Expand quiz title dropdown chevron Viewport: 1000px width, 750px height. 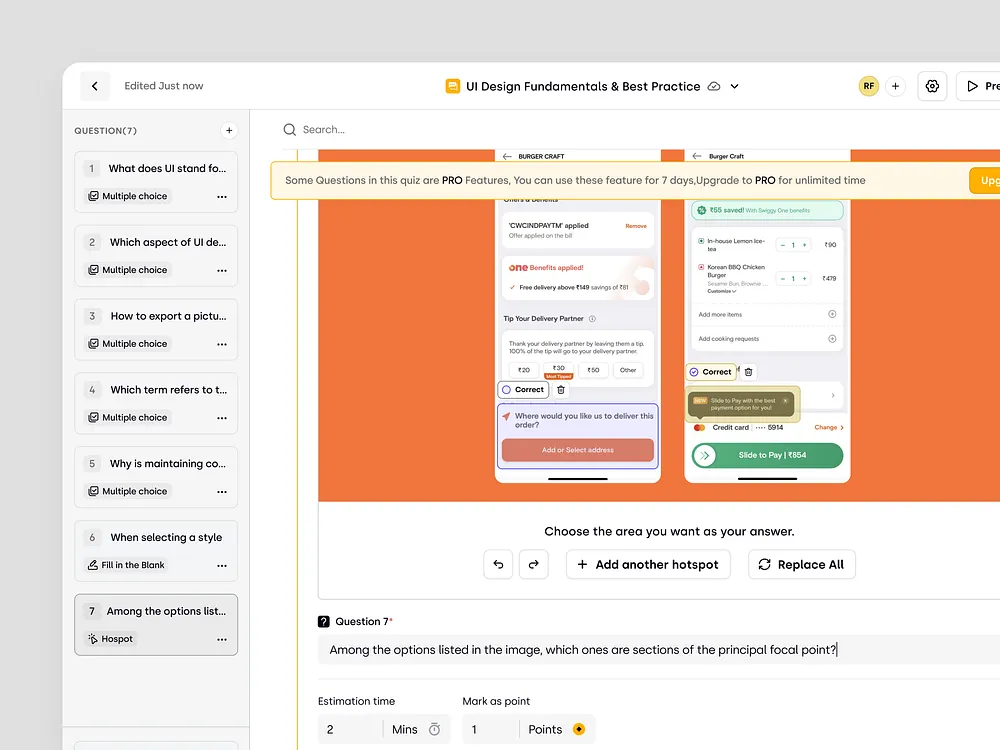pyautogui.click(x=735, y=86)
